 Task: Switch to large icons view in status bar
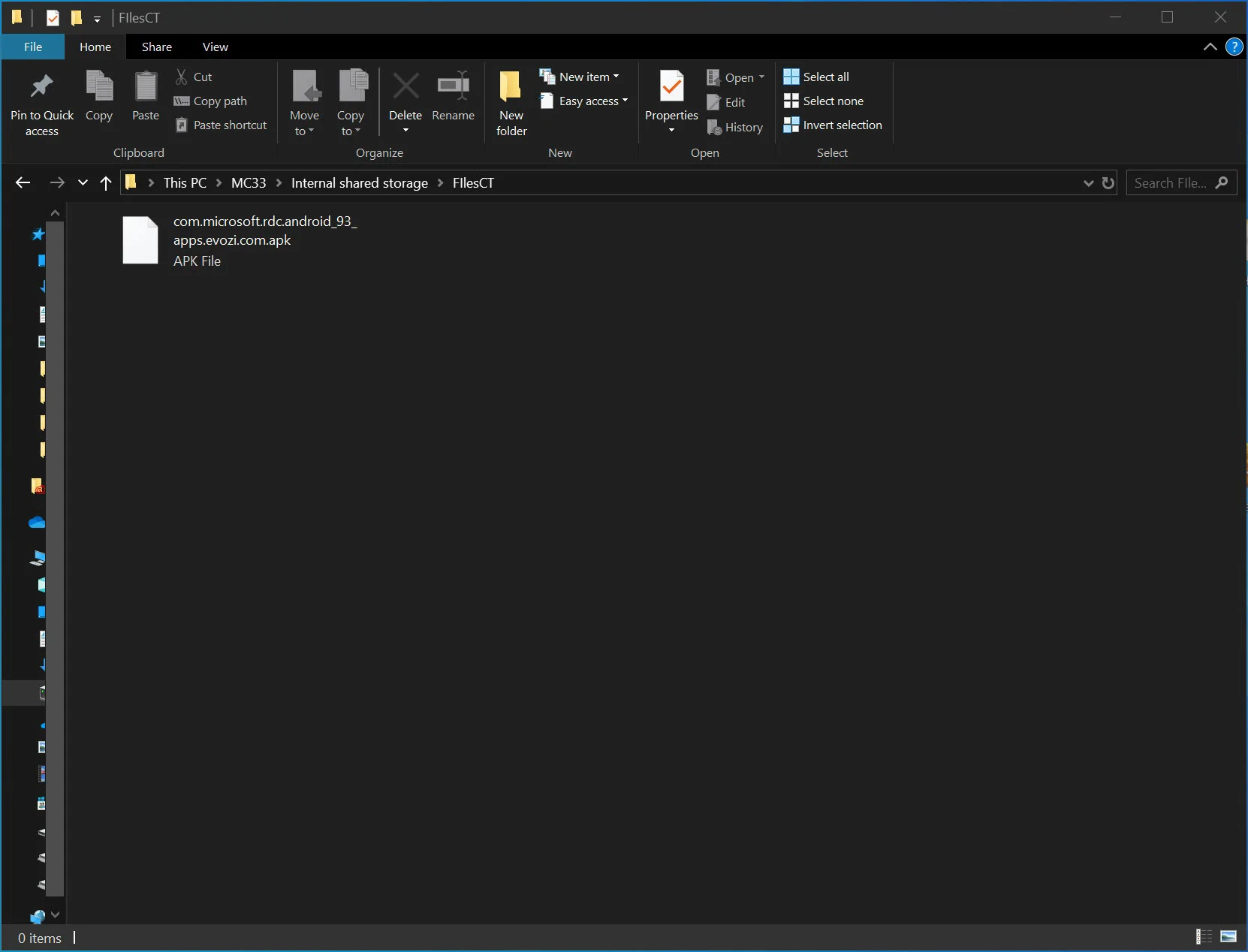coord(1228,936)
